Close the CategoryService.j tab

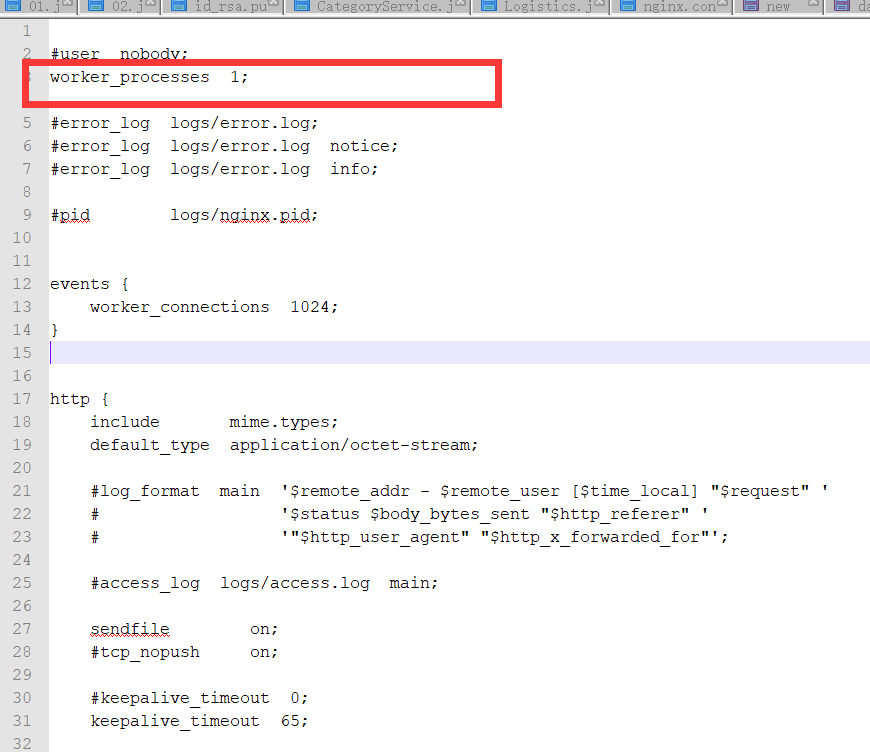pyautogui.click(x=461, y=3)
